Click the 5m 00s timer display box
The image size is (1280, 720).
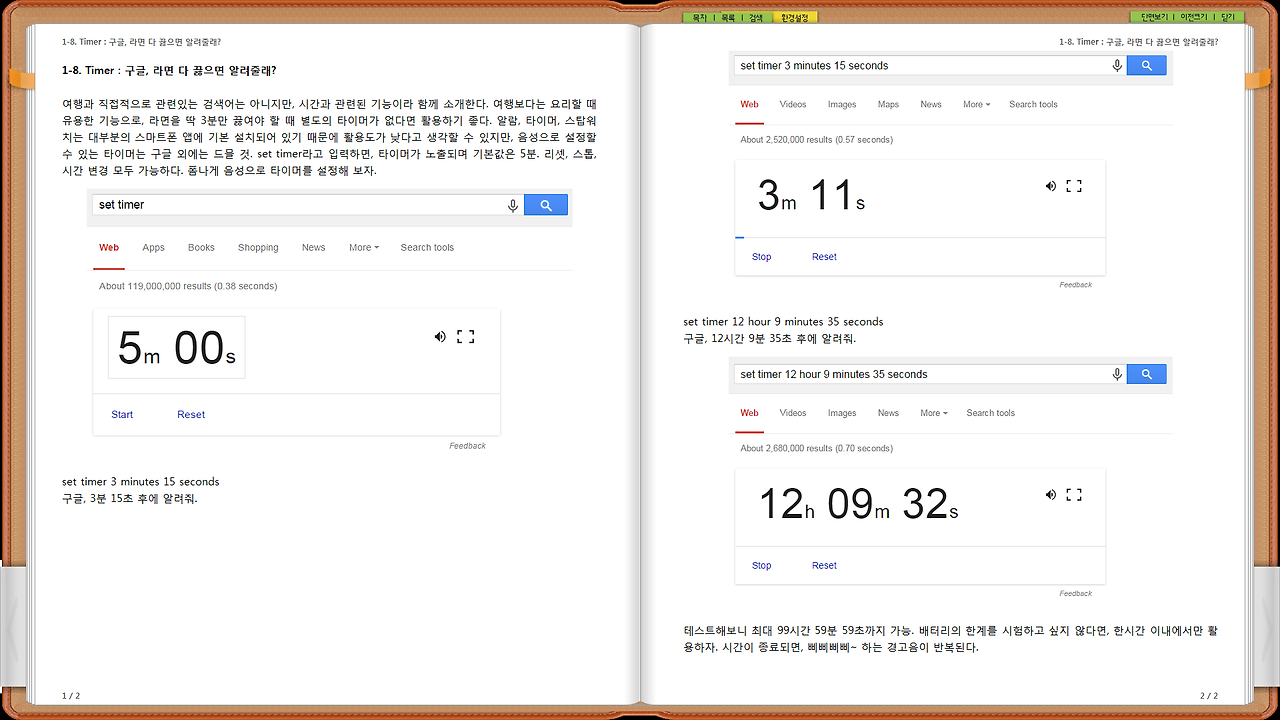176,348
